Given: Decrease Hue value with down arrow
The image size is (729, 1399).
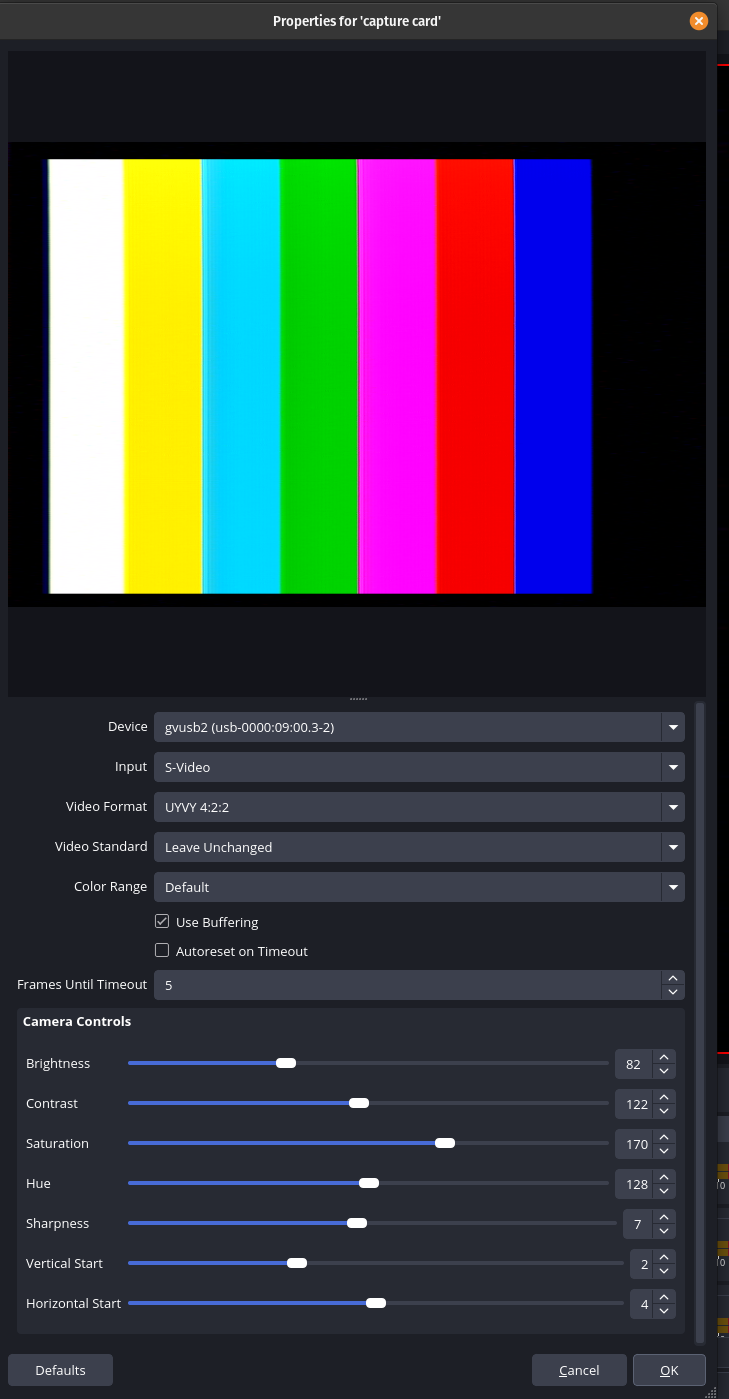Looking at the screenshot, I should coord(664,1191).
